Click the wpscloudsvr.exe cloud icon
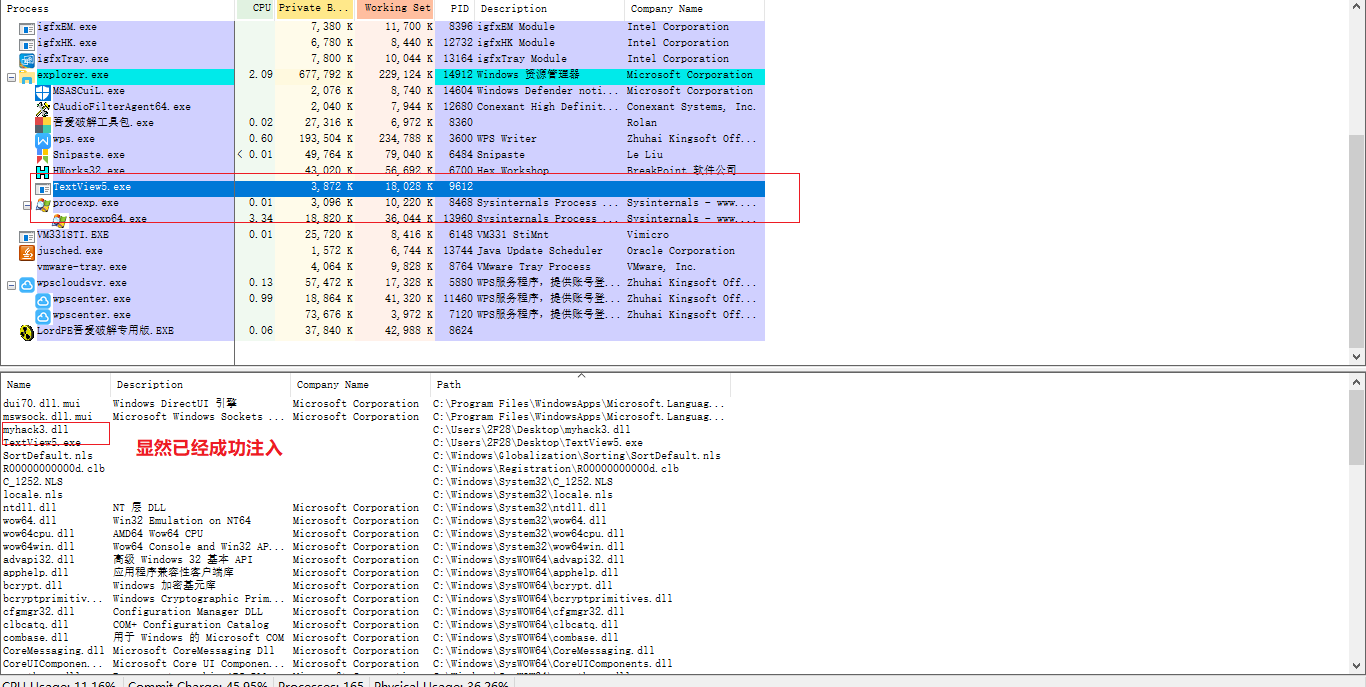 click(27, 283)
